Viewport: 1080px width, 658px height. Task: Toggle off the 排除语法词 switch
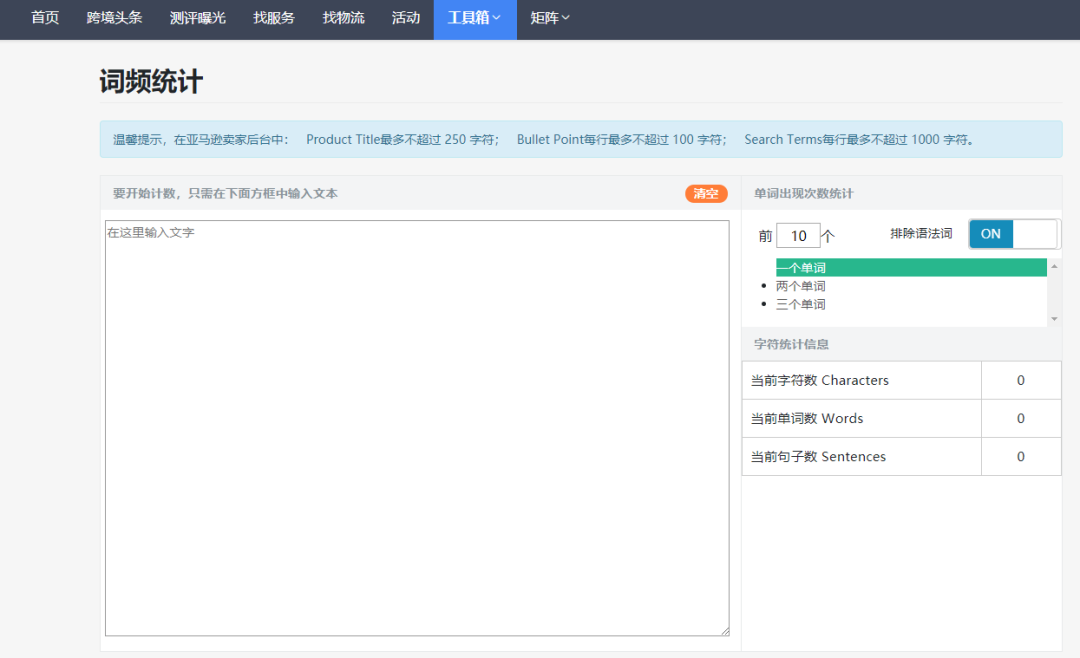click(x=1036, y=233)
